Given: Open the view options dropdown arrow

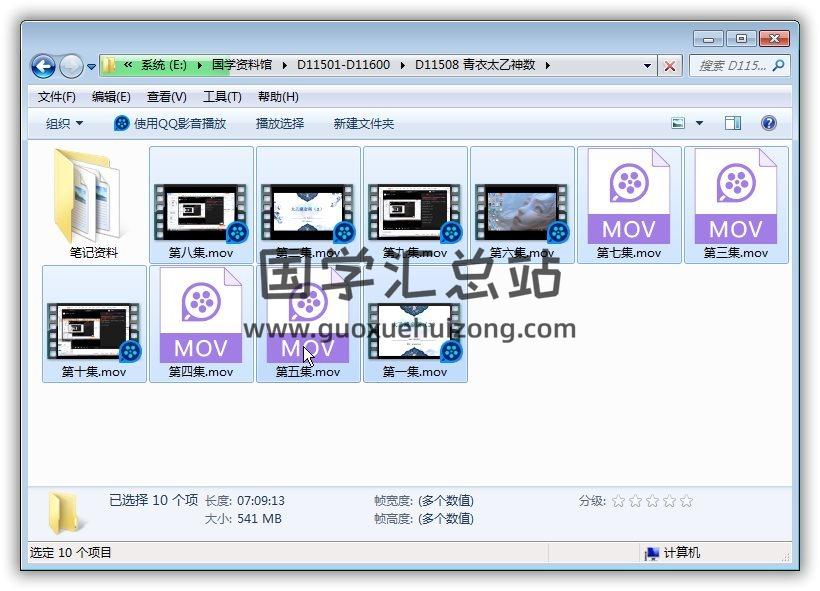Looking at the screenshot, I should [699, 123].
